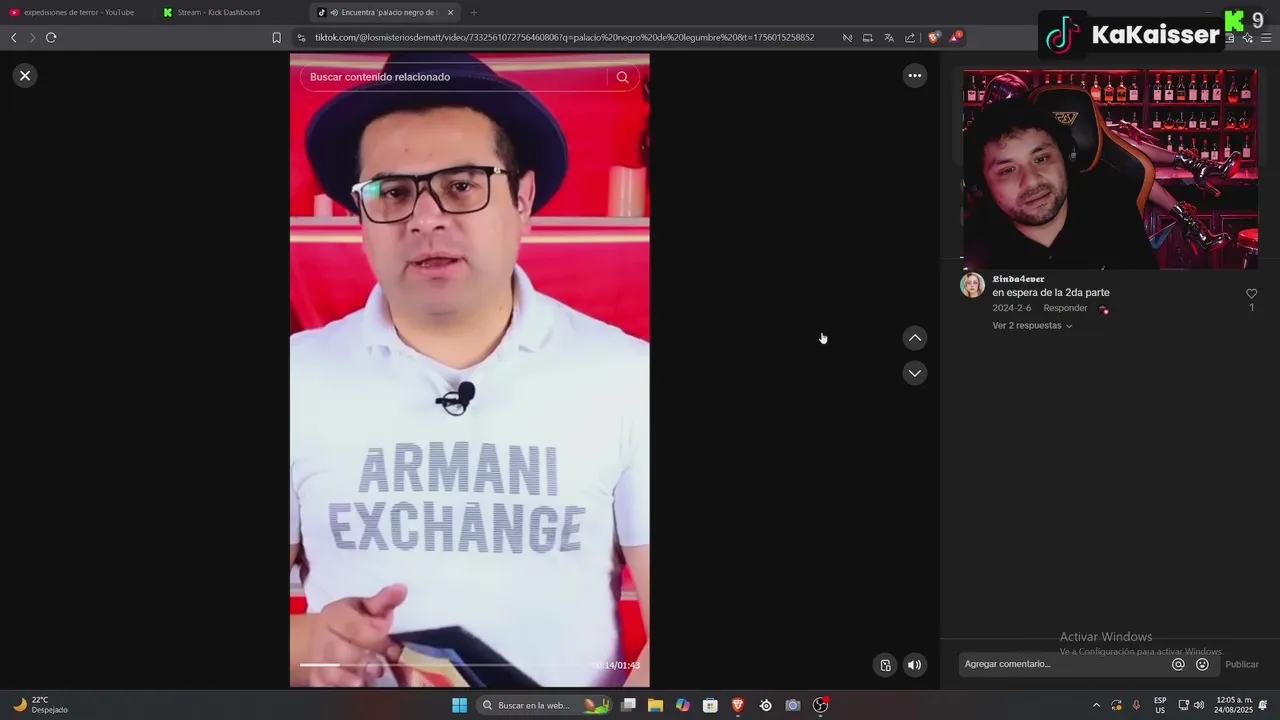The image size is (1280, 720).
Task: Click the microphone tray icon
Action: click(x=1136, y=705)
